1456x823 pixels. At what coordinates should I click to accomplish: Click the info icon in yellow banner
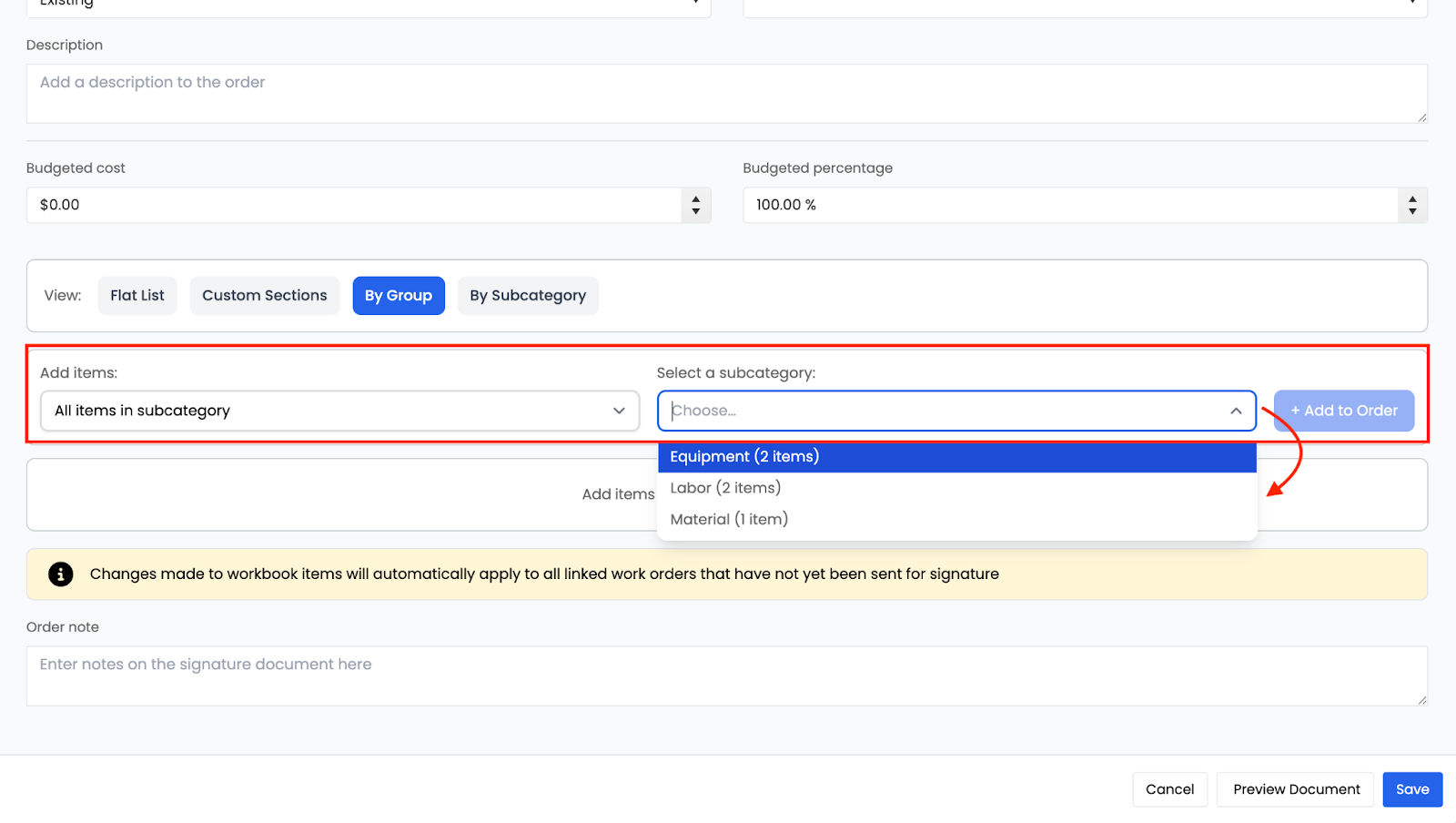point(60,574)
